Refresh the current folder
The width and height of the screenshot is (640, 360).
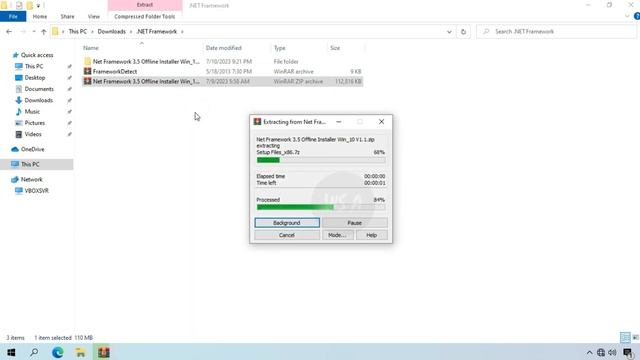[x=463, y=31]
